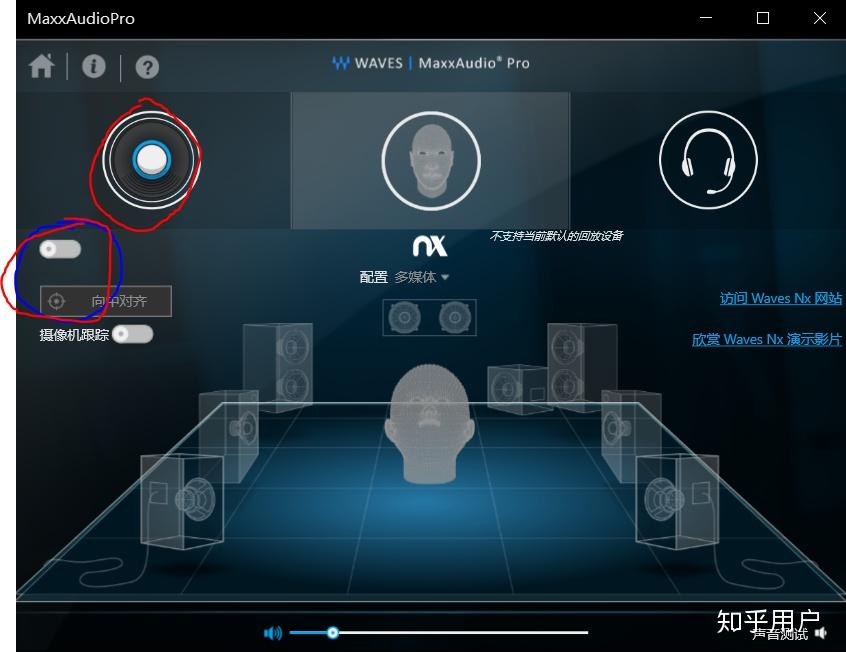The width and height of the screenshot is (846, 652).
Task: Open the 多媒体 configuration dropdown
Action: [418, 277]
